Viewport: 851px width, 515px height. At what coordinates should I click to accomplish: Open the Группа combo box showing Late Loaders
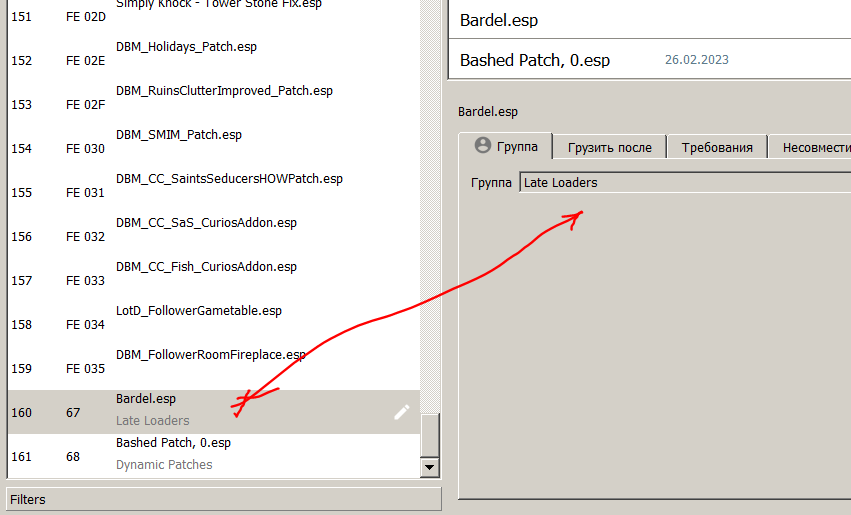[684, 182]
